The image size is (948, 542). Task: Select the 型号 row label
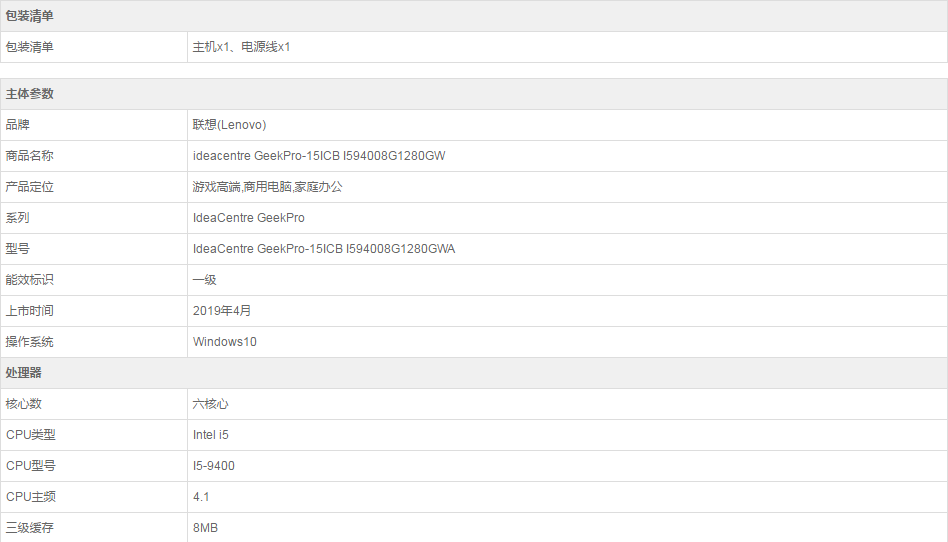click(x=18, y=249)
